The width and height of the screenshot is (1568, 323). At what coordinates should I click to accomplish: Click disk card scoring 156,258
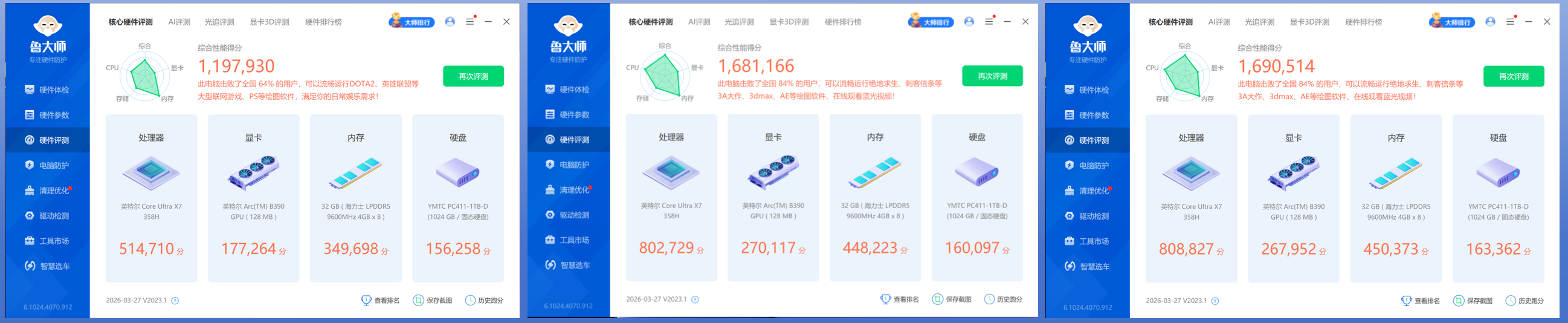pyautogui.click(x=458, y=198)
